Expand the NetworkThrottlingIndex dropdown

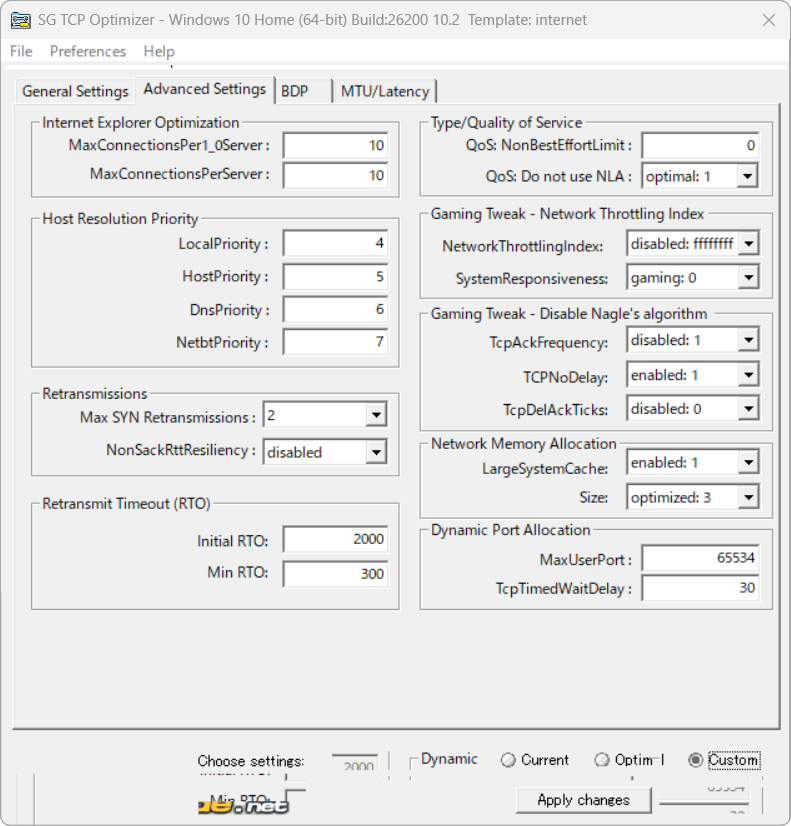click(x=748, y=243)
